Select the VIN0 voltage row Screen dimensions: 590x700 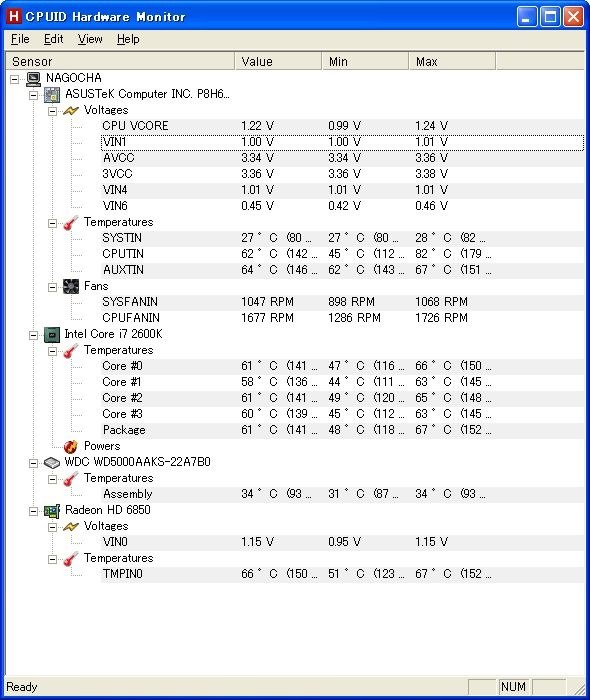coord(343,542)
